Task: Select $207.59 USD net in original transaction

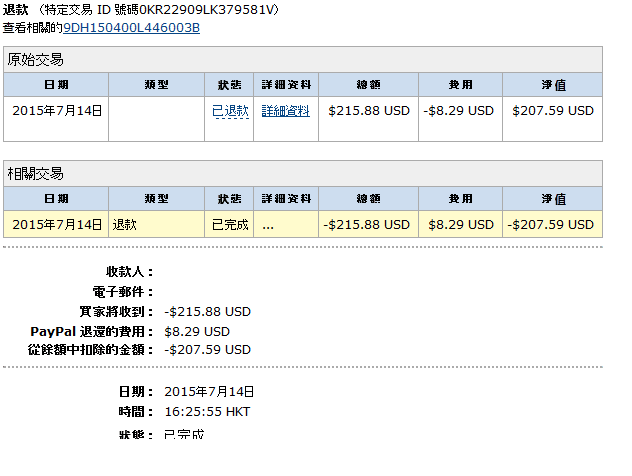Action: click(553, 111)
